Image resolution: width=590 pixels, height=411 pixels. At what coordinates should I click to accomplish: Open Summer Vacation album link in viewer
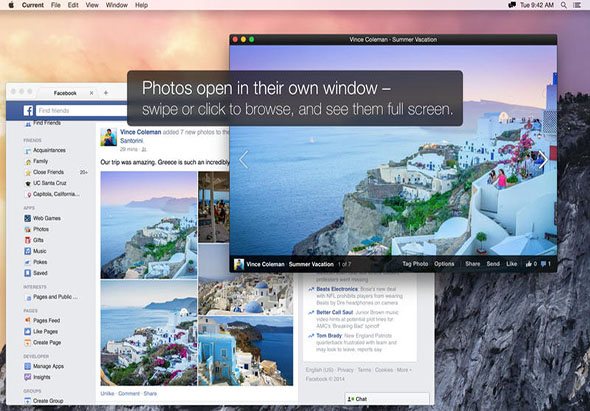pos(311,264)
